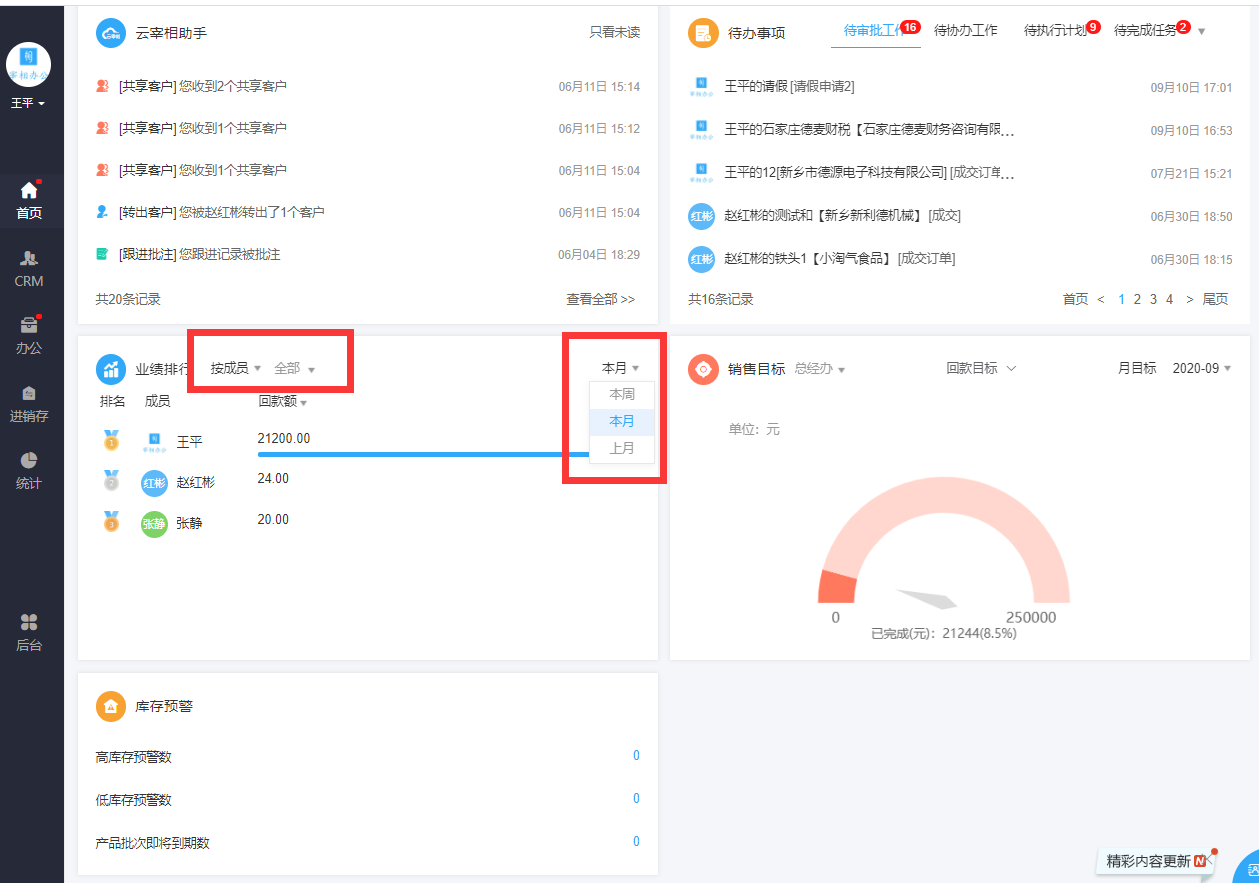Click the next page > arrow
This screenshot has height=883, width=1259.
tap(1190, 298)
